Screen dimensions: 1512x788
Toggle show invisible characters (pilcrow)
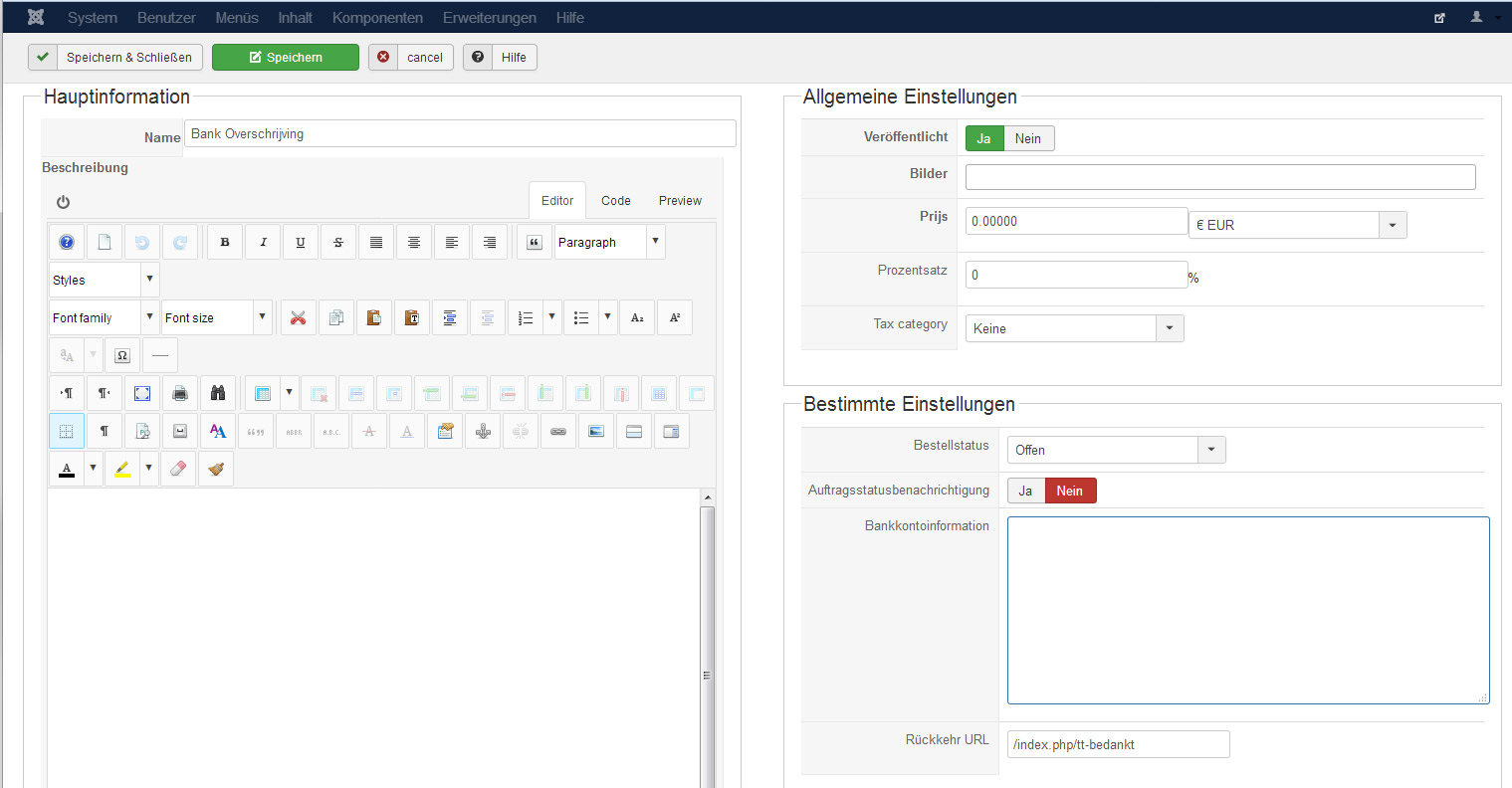point(105,431)
